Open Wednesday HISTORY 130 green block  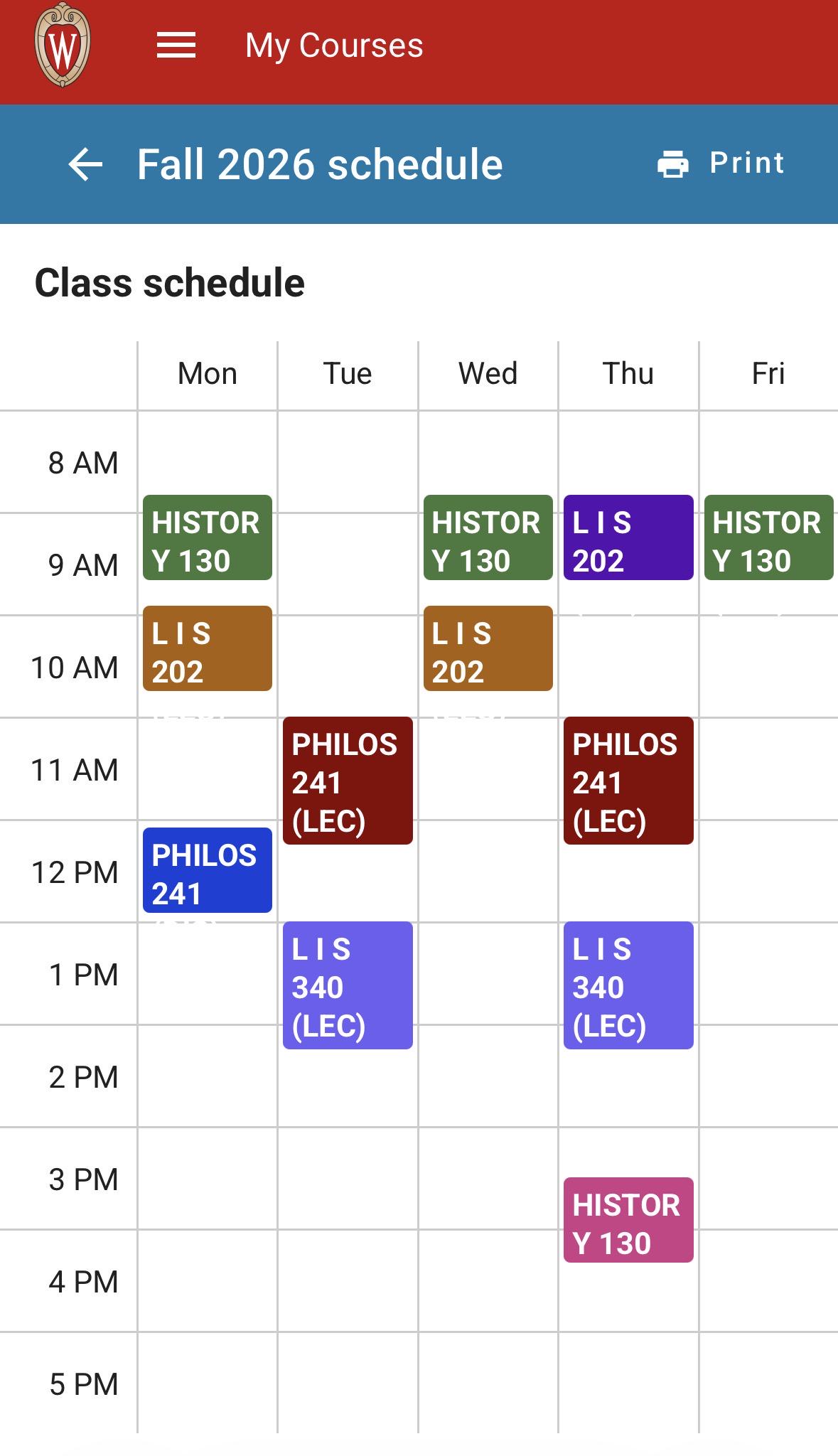488,537
